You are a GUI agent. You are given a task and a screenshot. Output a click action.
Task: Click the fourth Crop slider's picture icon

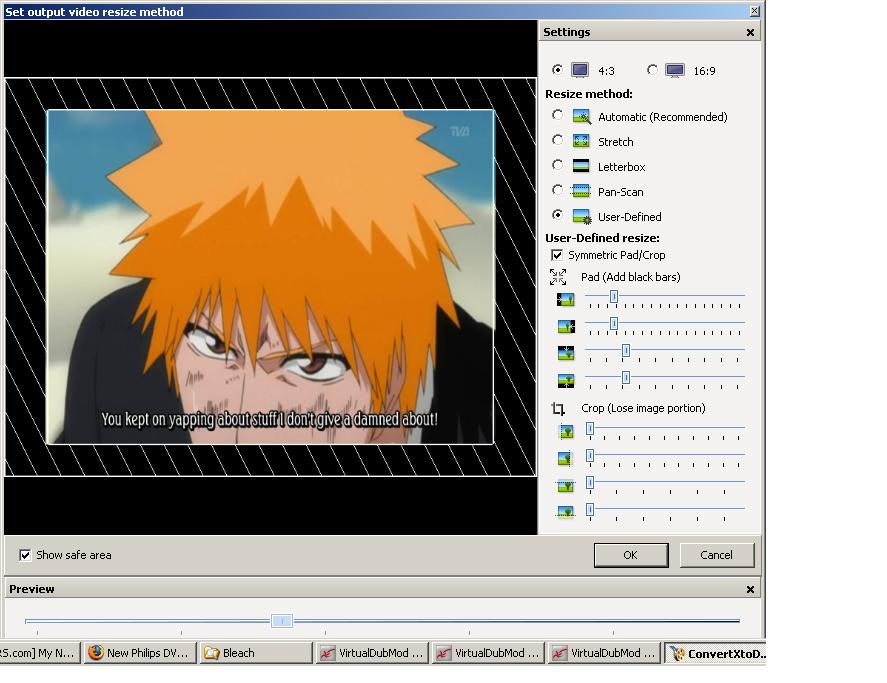pyautogui.click(x=566, y=512)
